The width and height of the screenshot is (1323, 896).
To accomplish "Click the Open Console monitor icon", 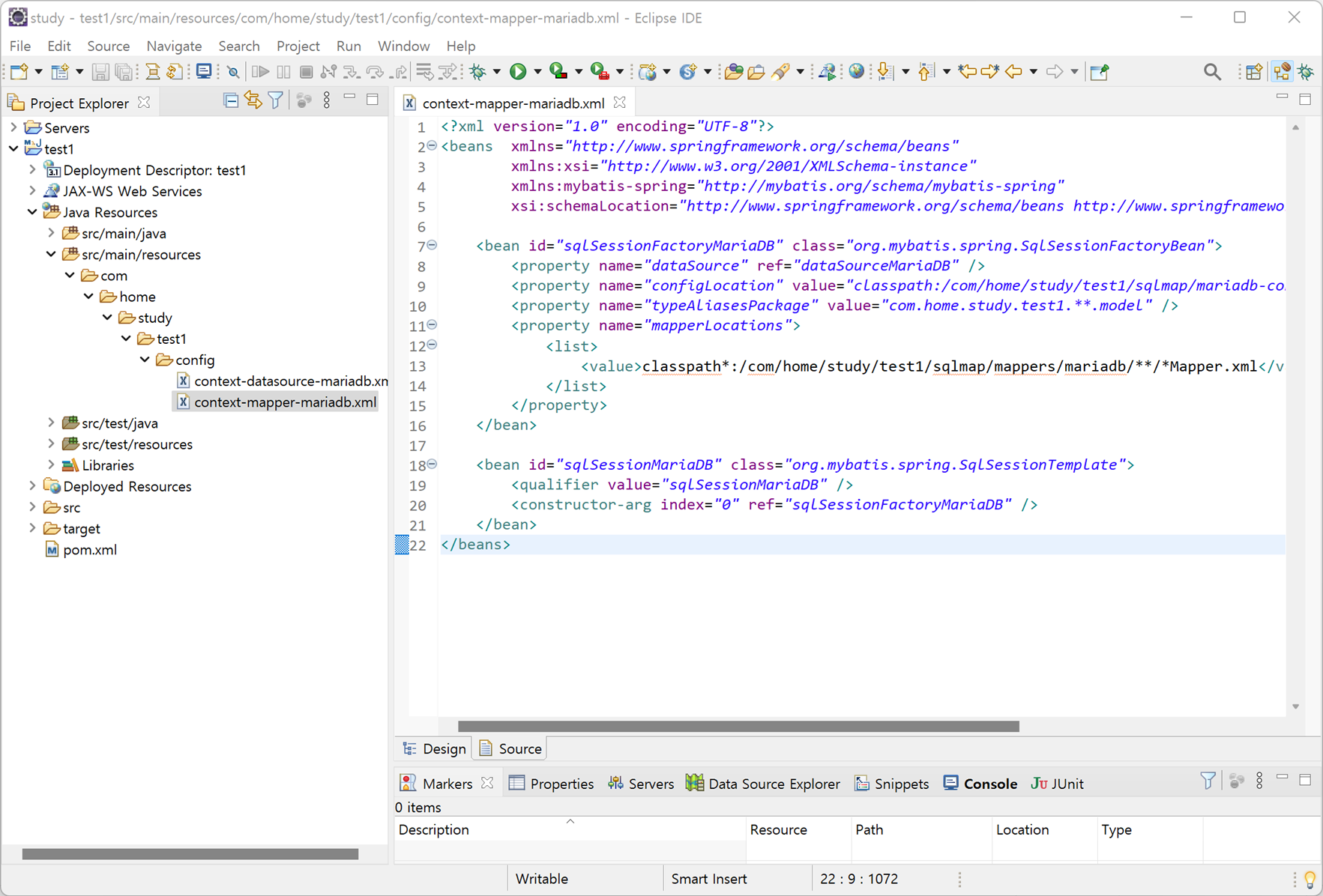I will point(203,71).
